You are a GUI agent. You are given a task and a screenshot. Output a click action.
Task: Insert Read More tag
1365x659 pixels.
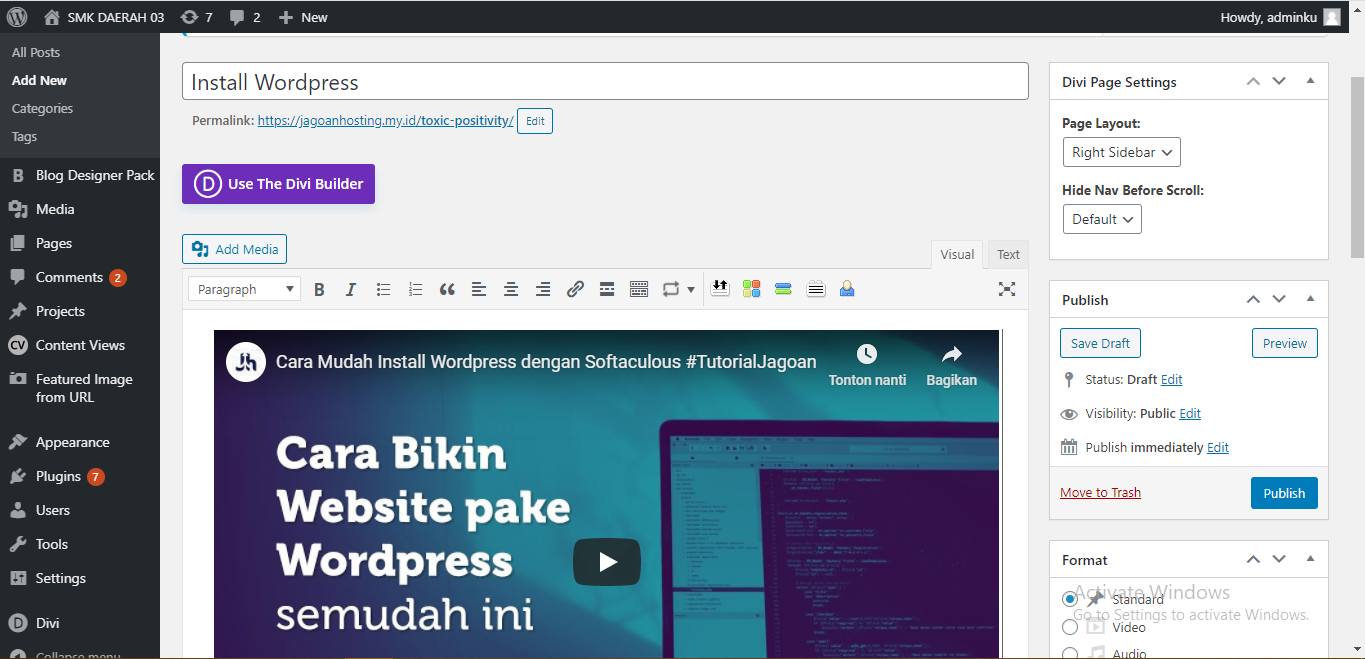[x=607, y=289]
